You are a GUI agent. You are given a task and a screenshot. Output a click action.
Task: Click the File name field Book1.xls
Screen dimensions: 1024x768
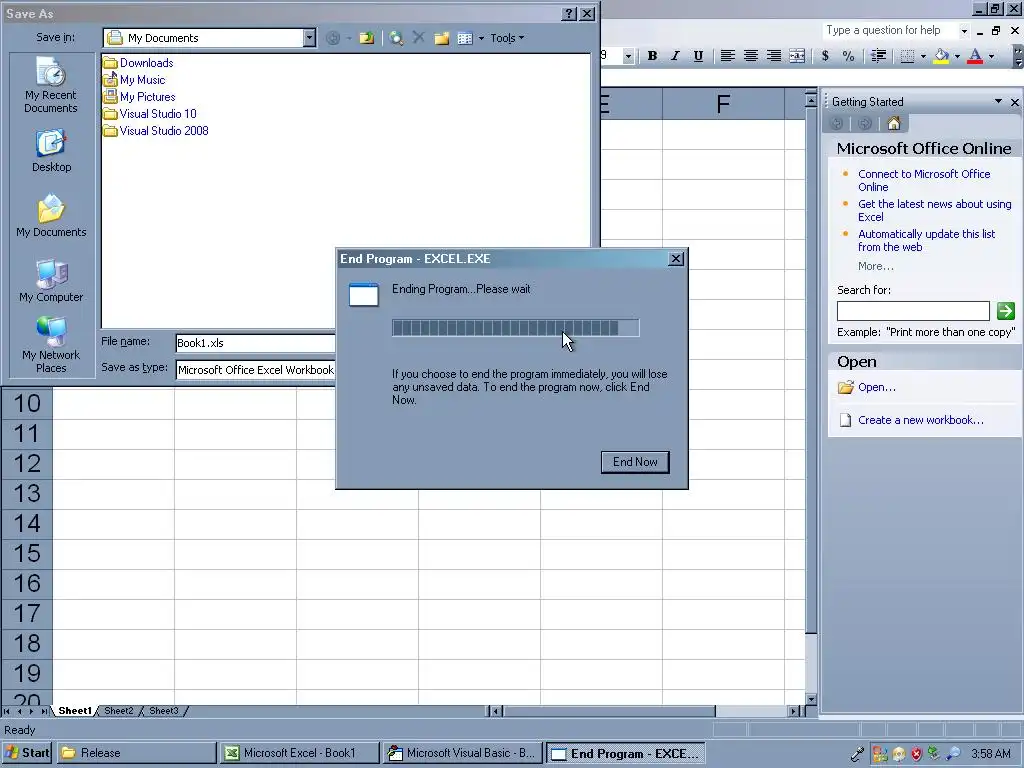pos(255,343)
